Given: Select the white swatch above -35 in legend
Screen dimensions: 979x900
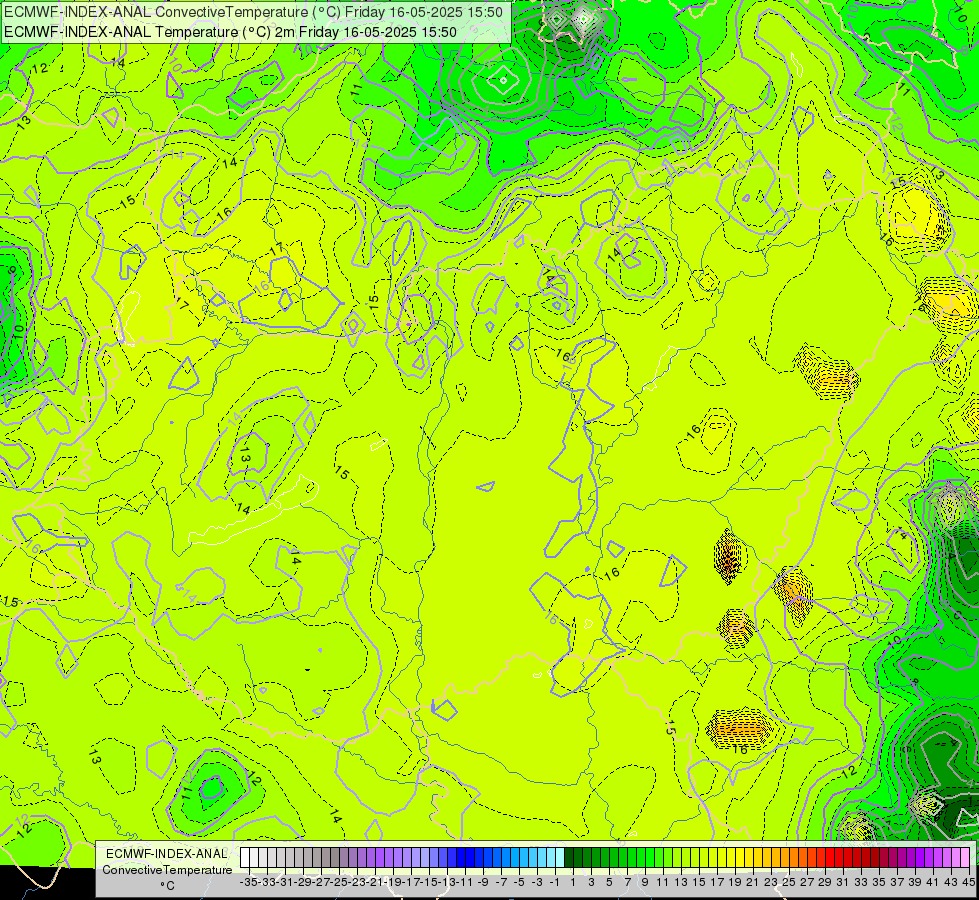Looking at the screenshot, I should pyautogui.click(x=245, y=857).
